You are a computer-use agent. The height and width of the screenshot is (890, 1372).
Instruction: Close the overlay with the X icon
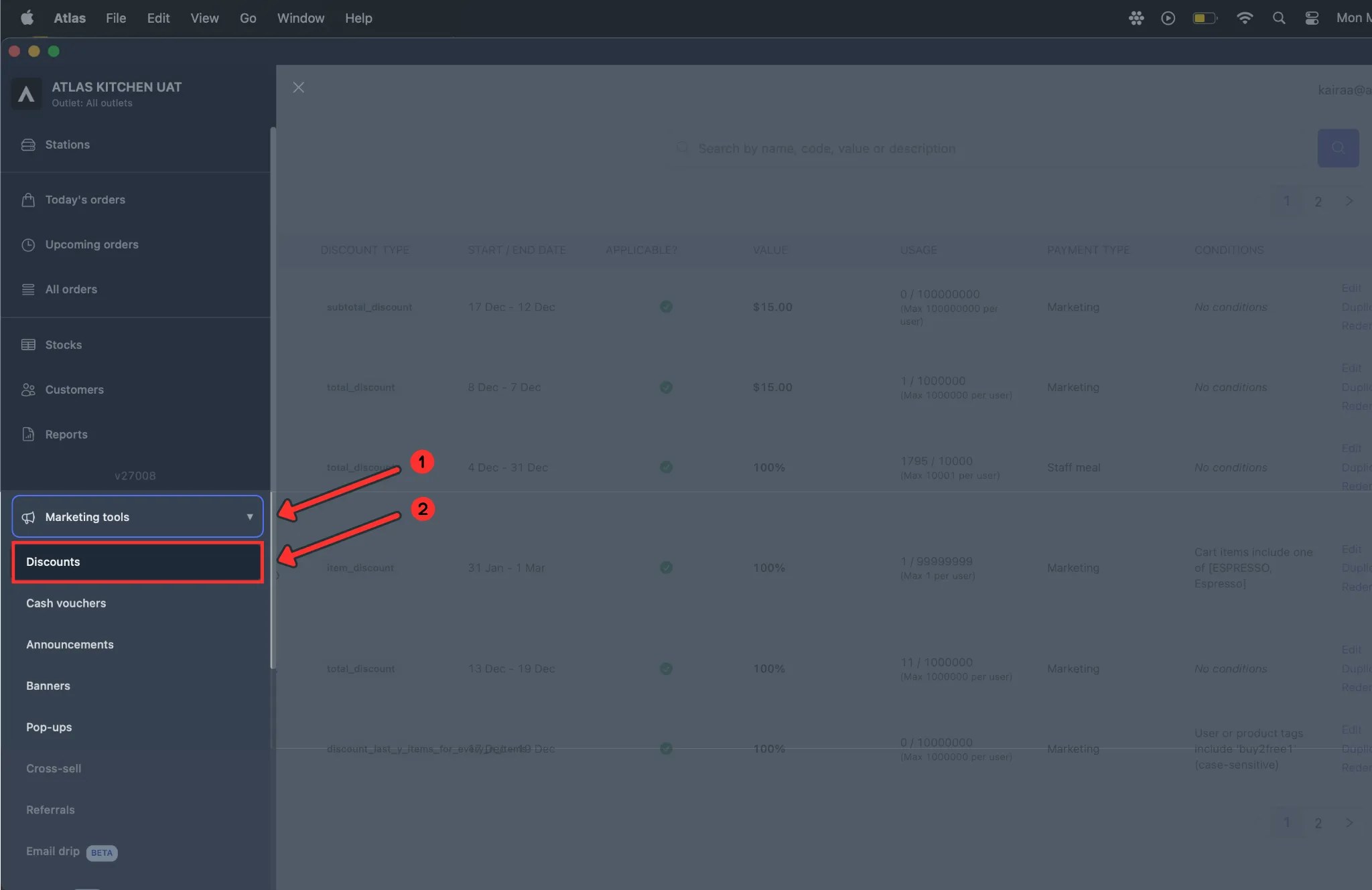(299, 88)
